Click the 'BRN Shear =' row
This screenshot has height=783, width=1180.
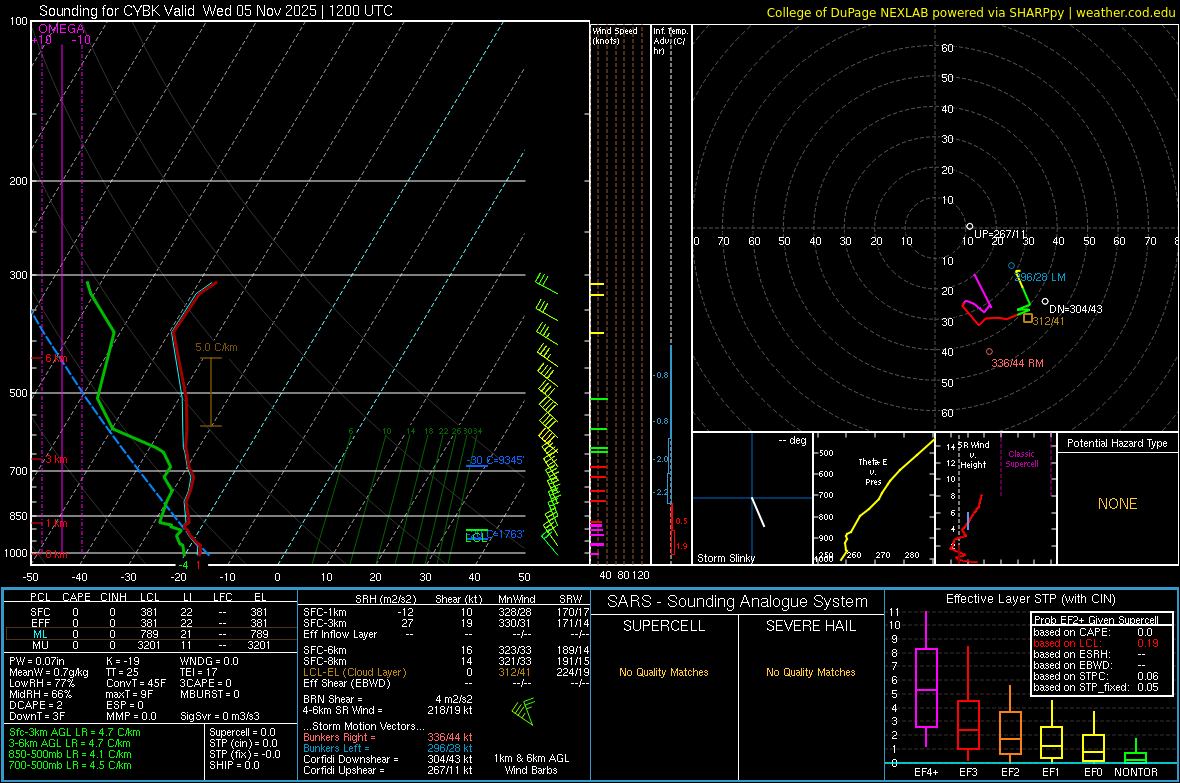click(x=388, y=699)
